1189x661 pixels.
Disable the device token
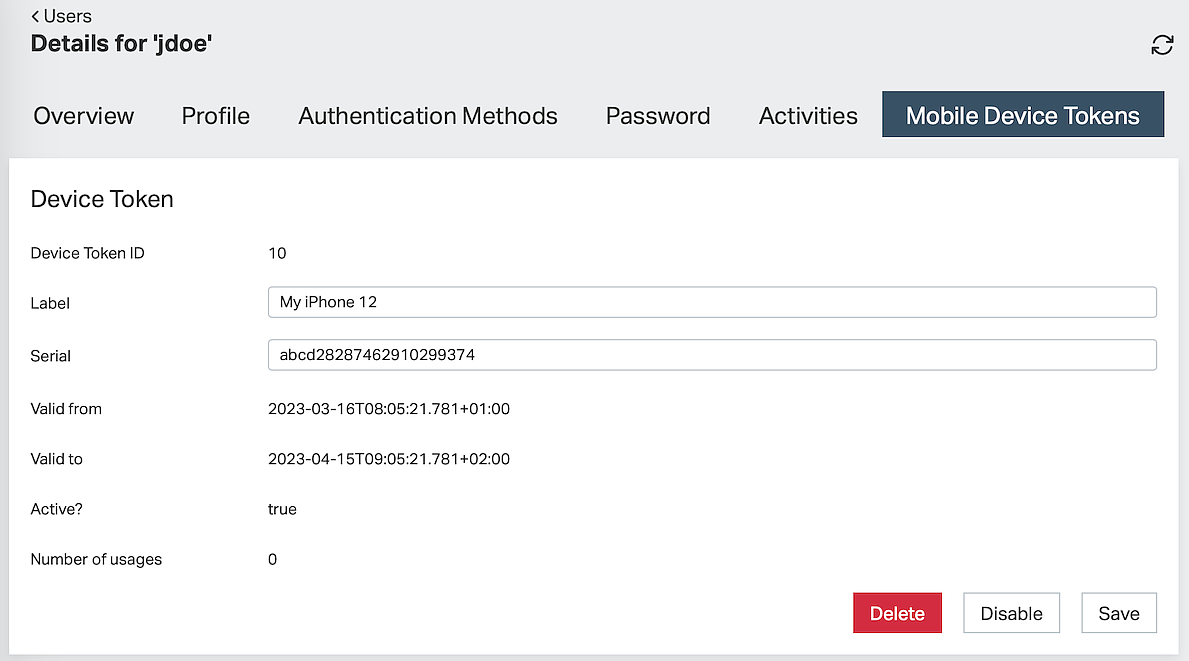(x=1011, y=614)
